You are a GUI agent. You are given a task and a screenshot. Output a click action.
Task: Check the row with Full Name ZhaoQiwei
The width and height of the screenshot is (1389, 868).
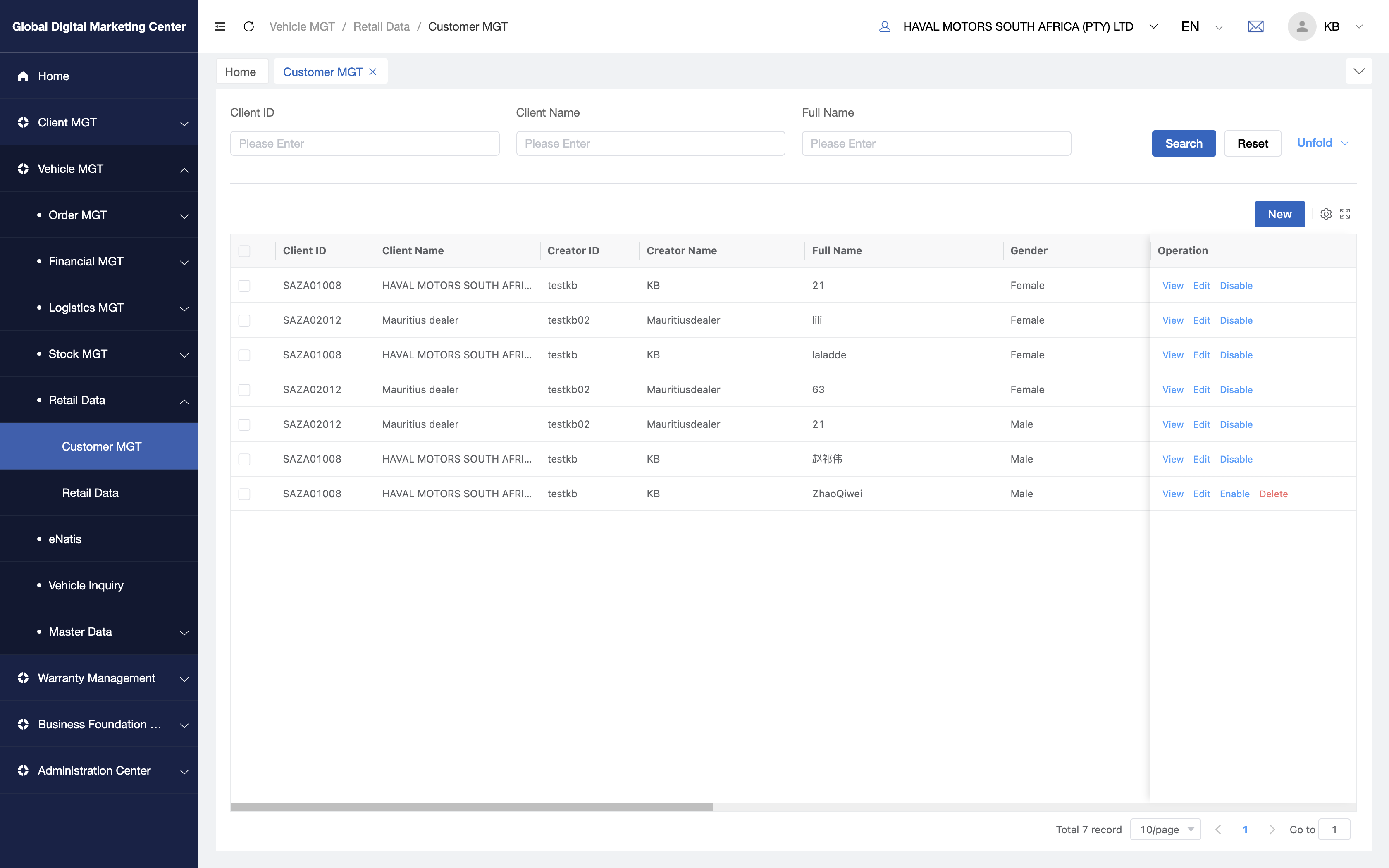tap(244, 494)
